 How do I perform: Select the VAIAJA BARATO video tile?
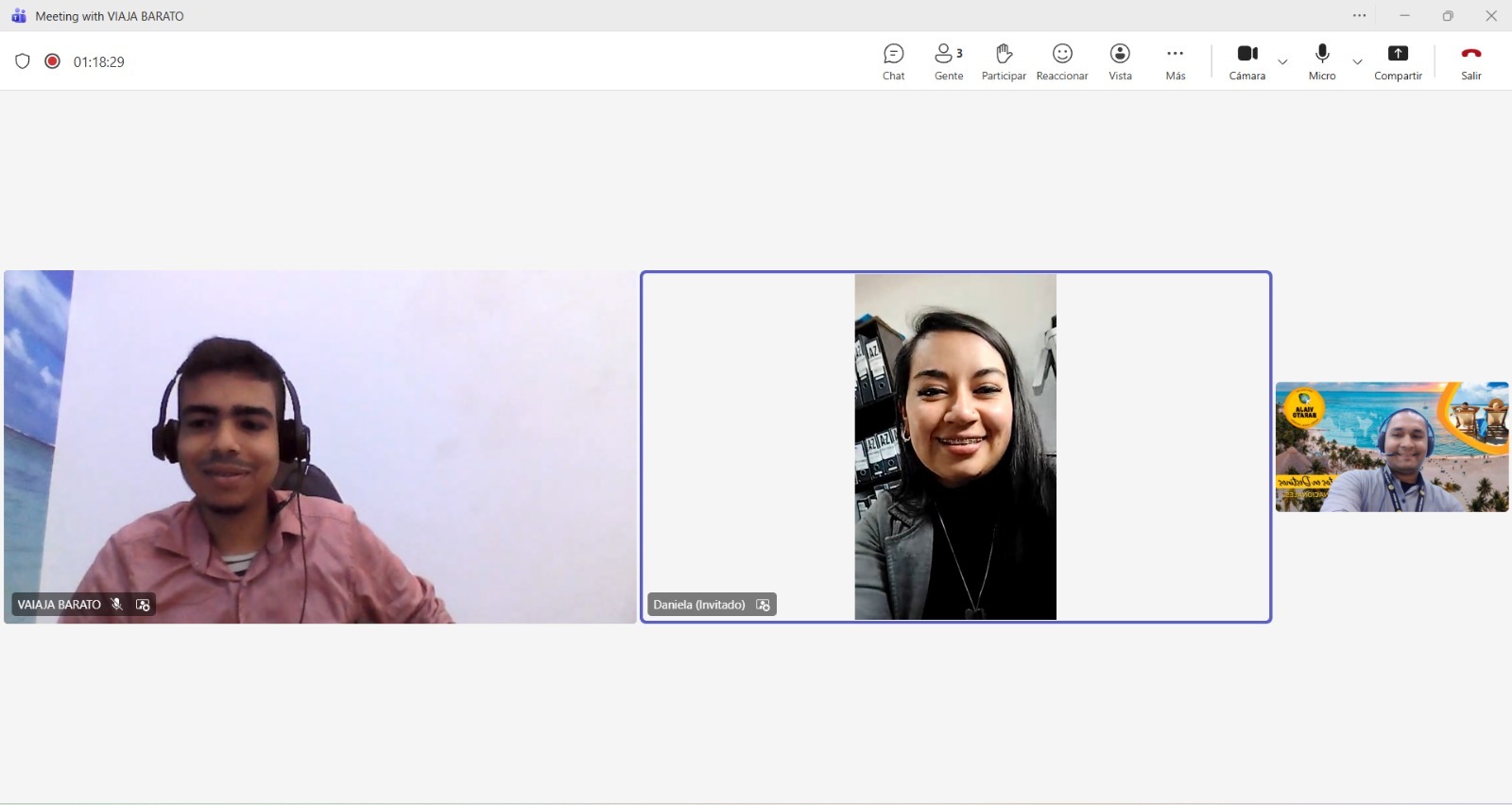tap(320, 446)
